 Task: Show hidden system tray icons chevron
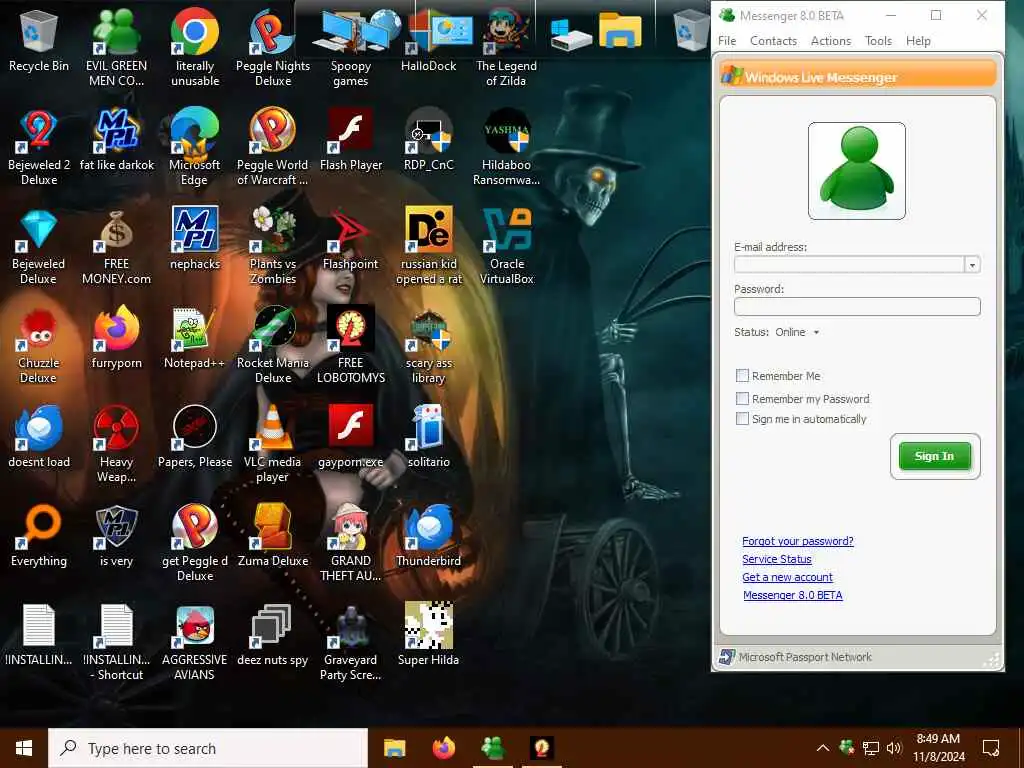823,748
